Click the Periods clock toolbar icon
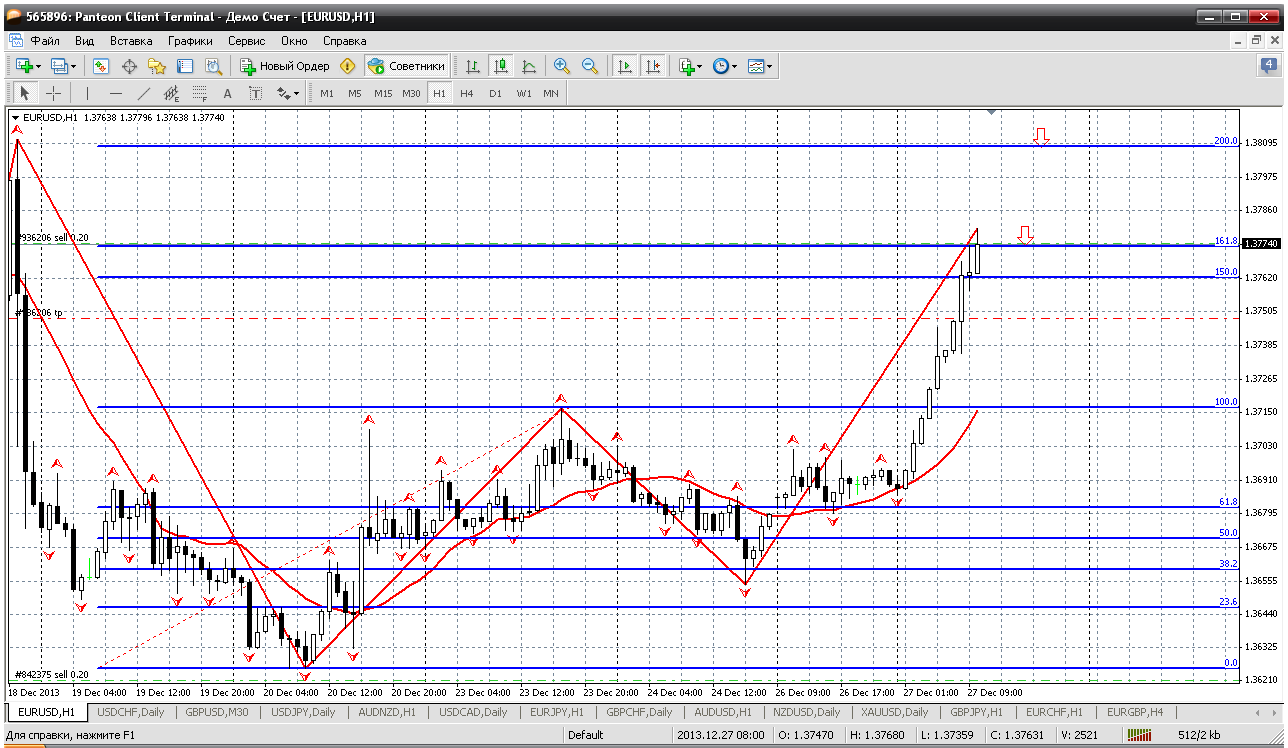 (721, 66)
